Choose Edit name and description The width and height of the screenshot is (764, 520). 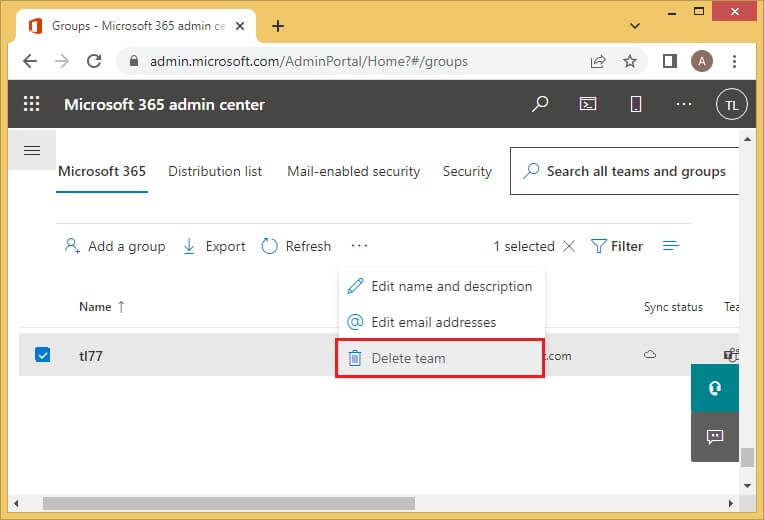(441, 286)
